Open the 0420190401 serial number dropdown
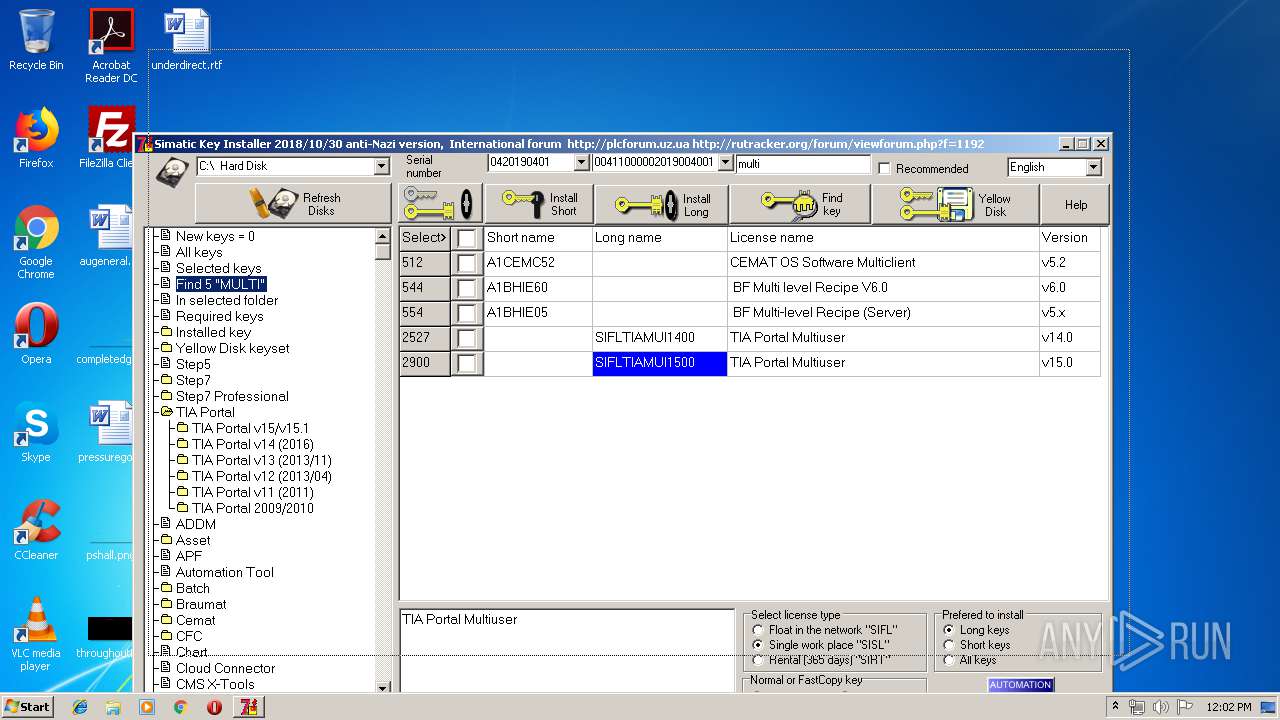 click(x=581, y=162)
